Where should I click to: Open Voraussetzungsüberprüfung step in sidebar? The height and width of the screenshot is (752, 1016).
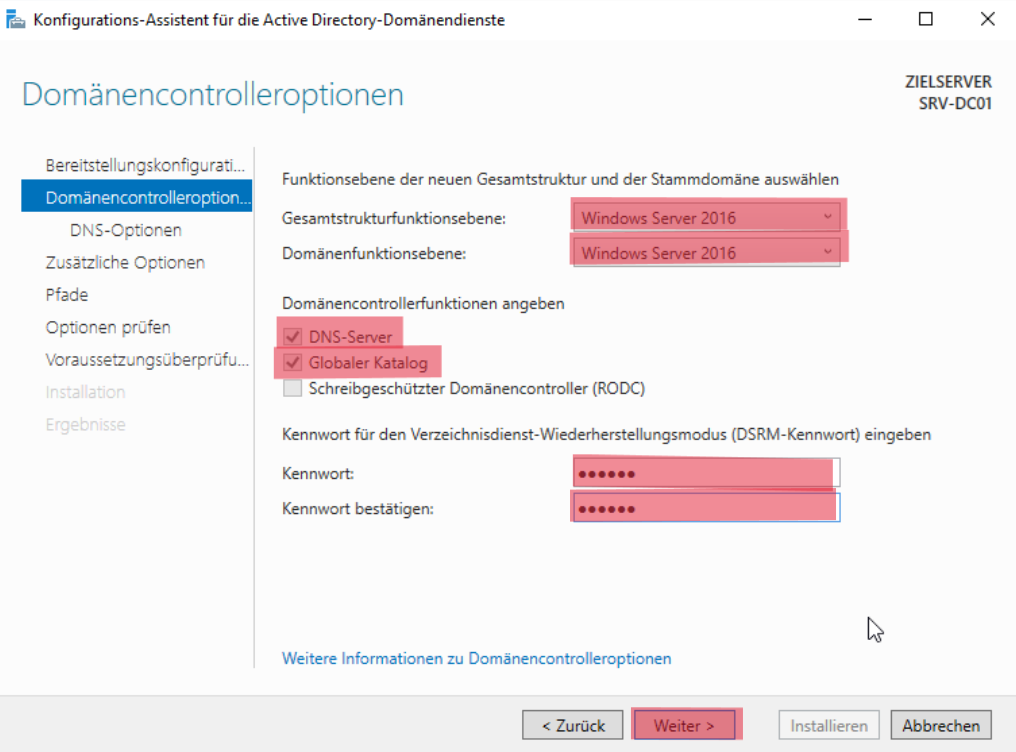pyautogui.click(x=147, y=360)
